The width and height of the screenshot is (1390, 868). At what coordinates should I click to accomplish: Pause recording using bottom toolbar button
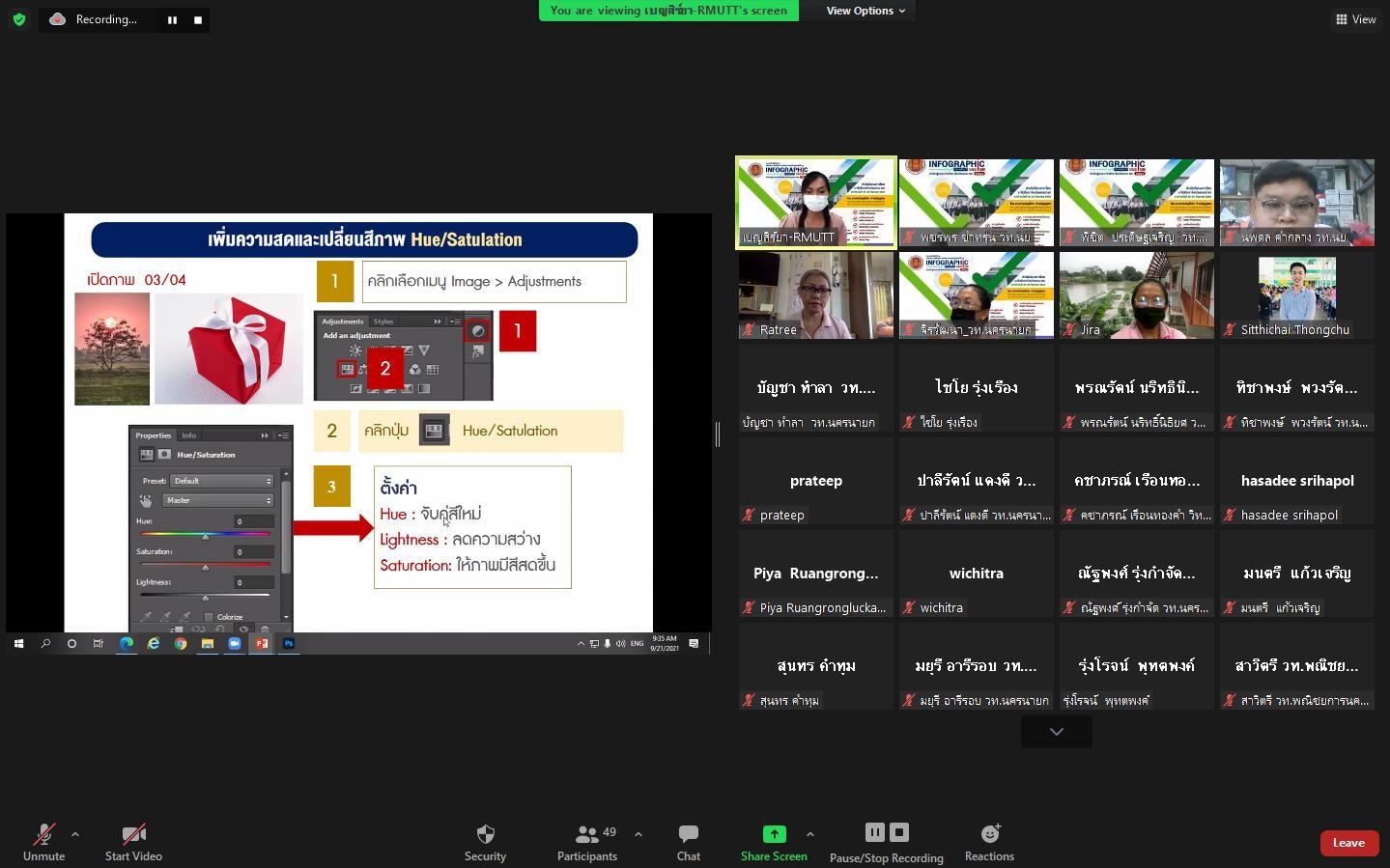click(874, 832)
